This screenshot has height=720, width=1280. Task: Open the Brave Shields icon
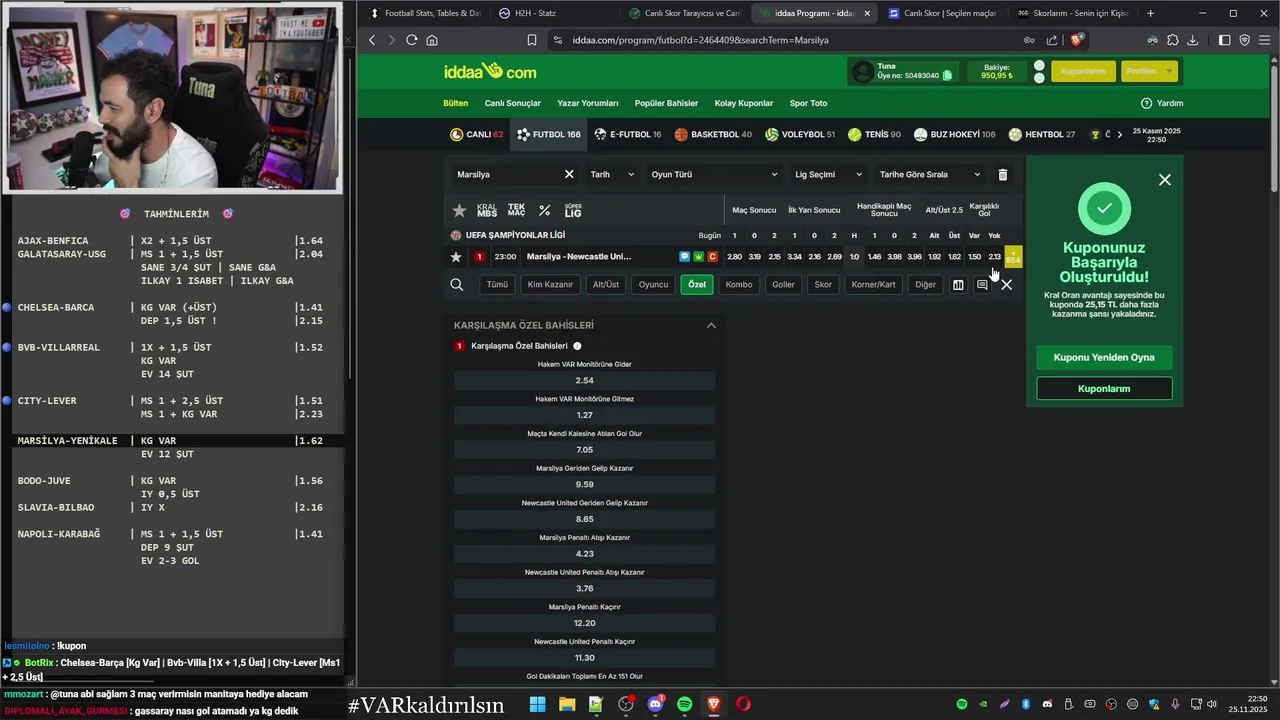point(1077,40)
